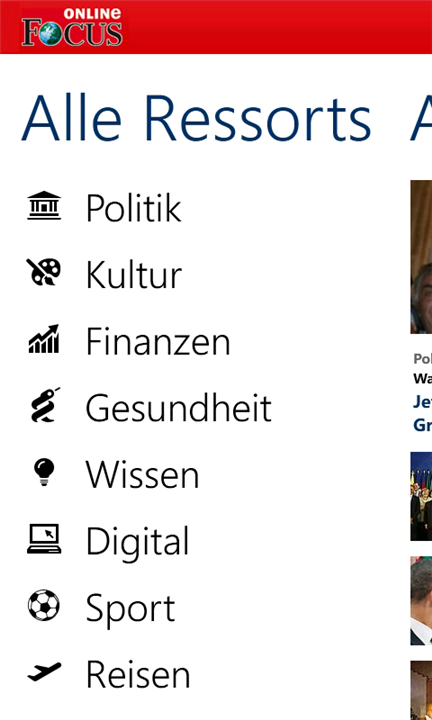Tap the Reisen airplane icon

click(44, 671)
